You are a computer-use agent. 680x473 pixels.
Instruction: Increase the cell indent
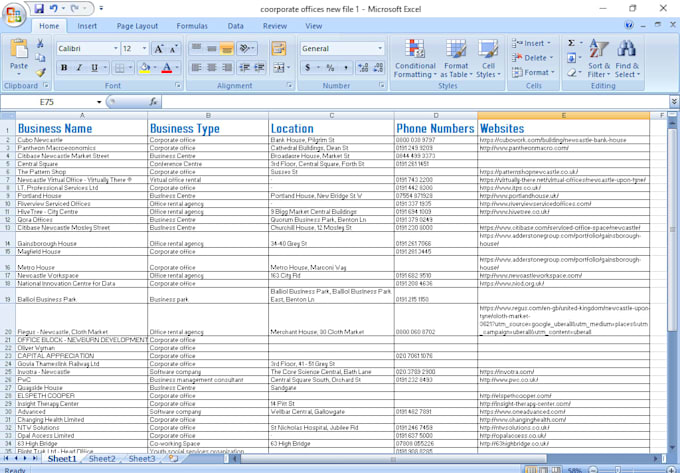click(259, 68)
